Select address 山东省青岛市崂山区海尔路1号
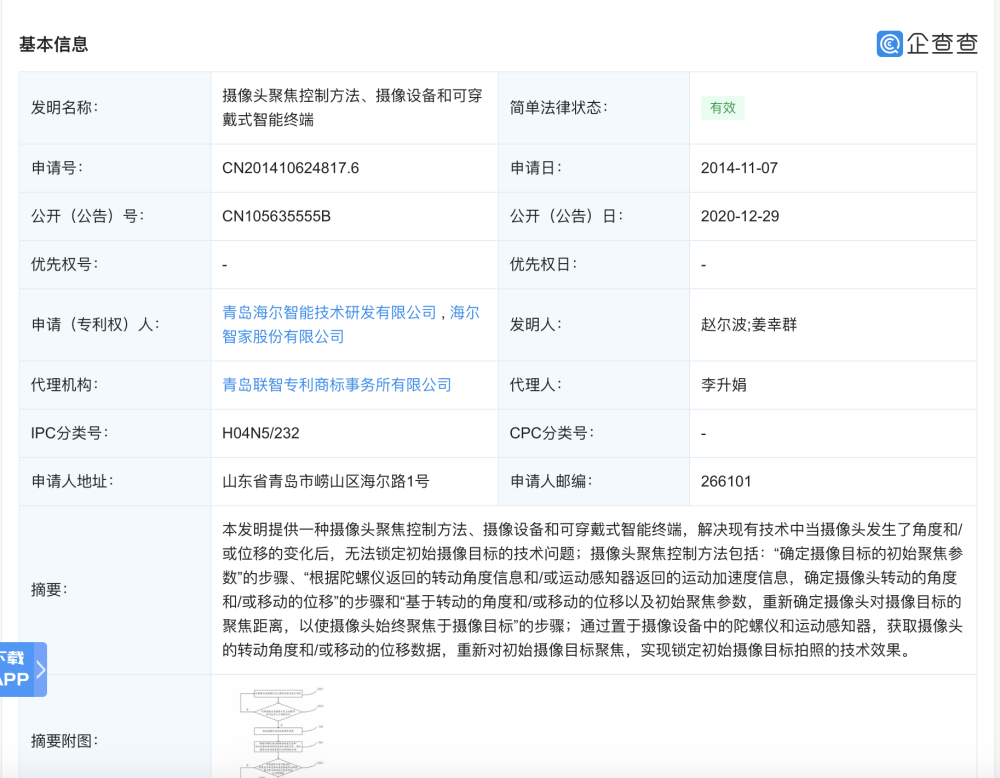Screen dimensions: 1000x778 pos(325,481)
